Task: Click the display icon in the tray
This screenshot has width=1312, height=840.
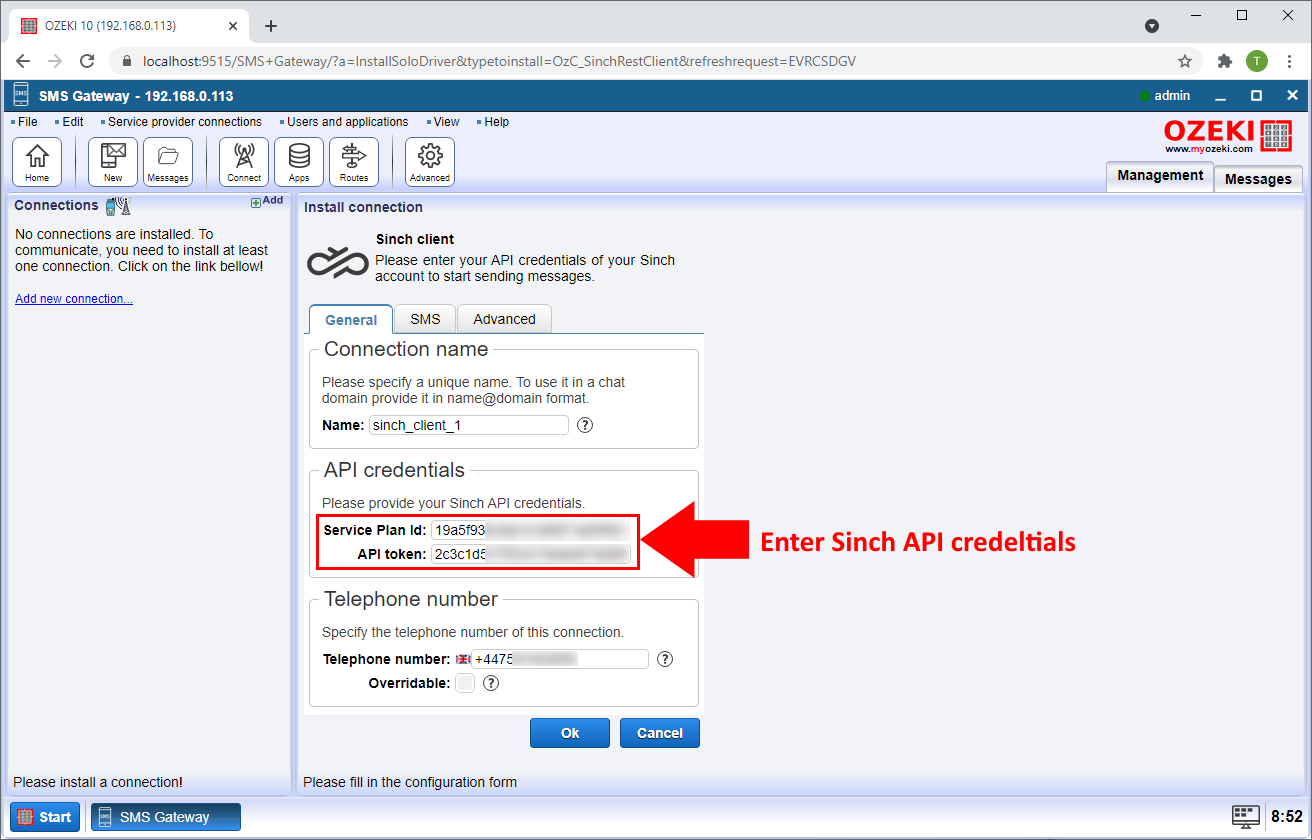Action: (1246, 816)
